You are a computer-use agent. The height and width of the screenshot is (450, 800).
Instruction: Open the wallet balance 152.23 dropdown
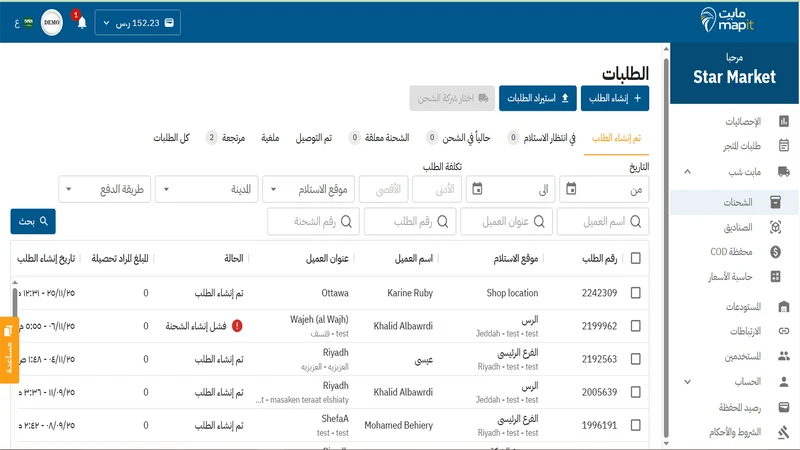138,23
